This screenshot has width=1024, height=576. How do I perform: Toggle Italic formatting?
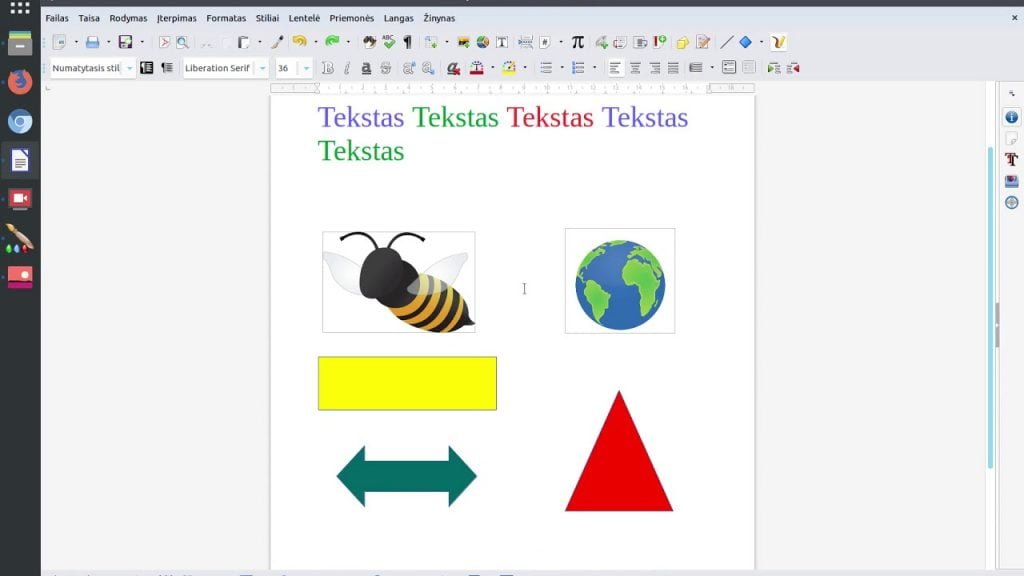coord(347,68)
